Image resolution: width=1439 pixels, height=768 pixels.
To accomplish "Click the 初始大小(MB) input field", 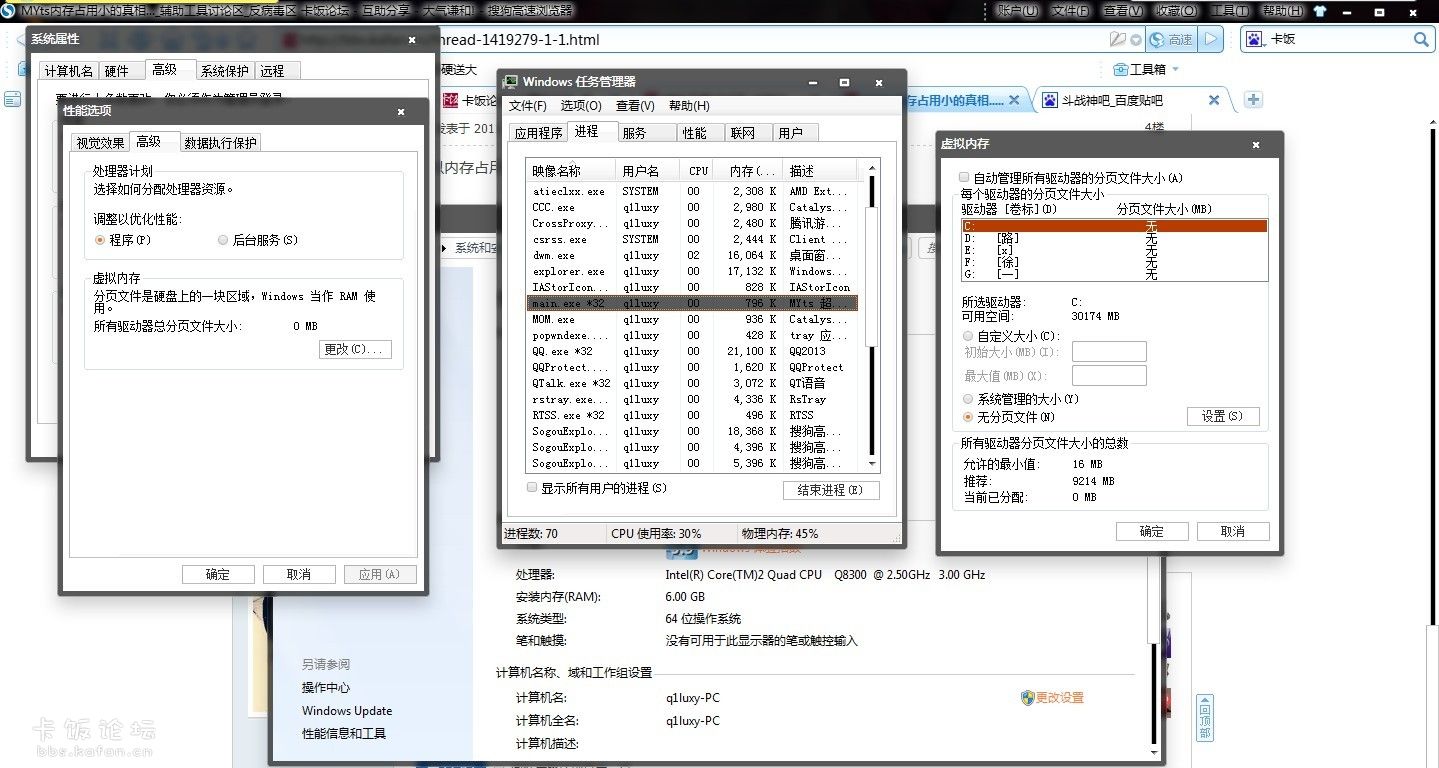I will pos(1109,352).
